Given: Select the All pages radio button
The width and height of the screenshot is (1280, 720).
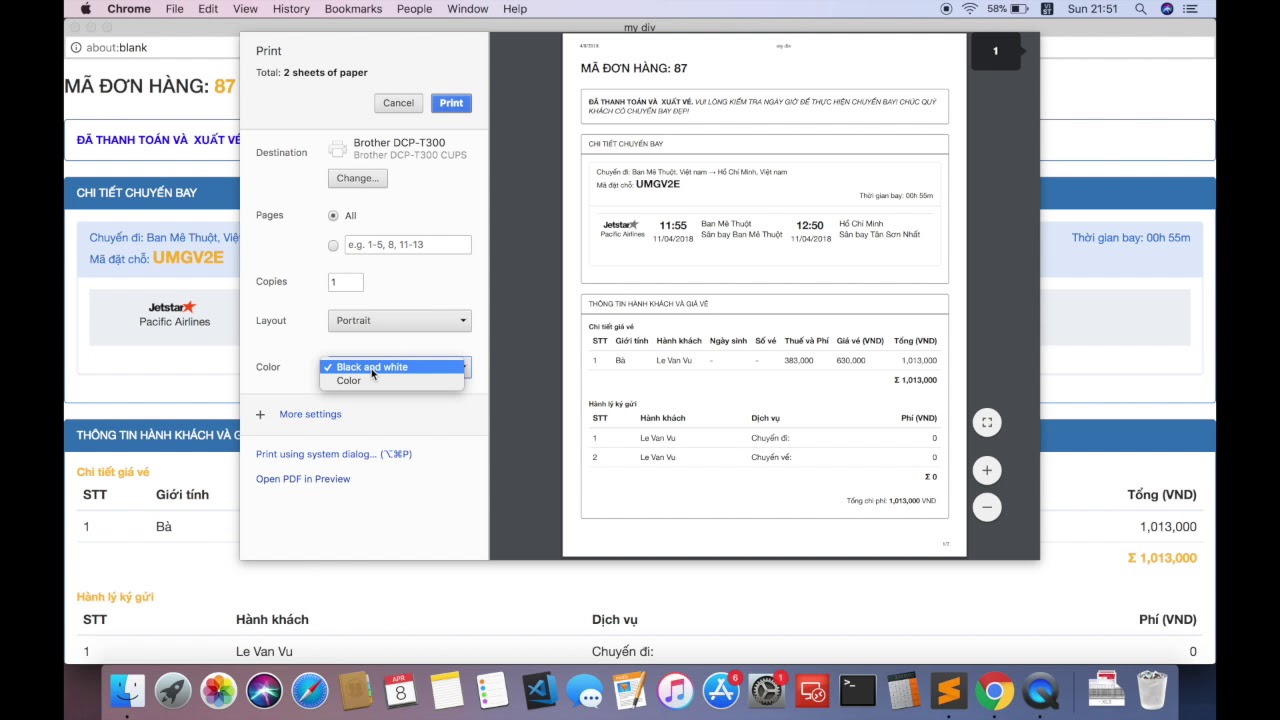Looking at the screenshot, I should (x=333, y=215).
